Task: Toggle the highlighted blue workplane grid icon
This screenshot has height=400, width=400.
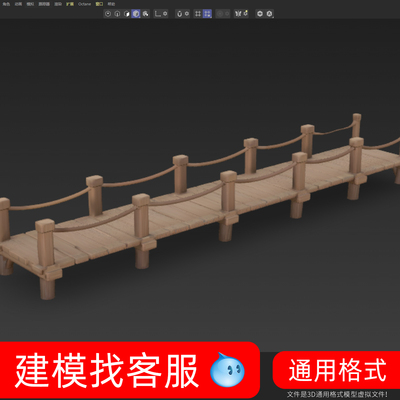Action: pyautogui.click(x=207, y=14)
